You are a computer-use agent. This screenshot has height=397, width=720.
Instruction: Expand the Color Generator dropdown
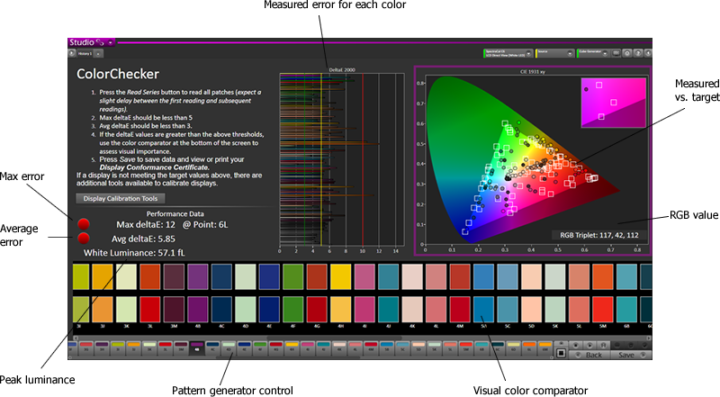[593, 53]
